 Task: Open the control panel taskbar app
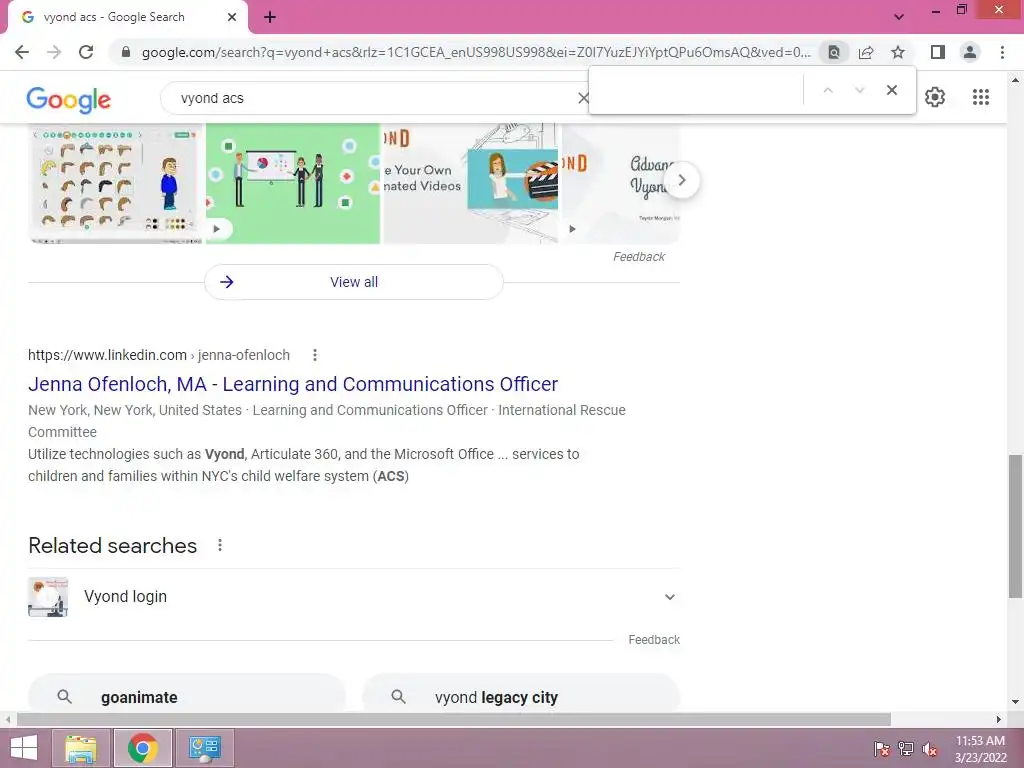[205, 748]
